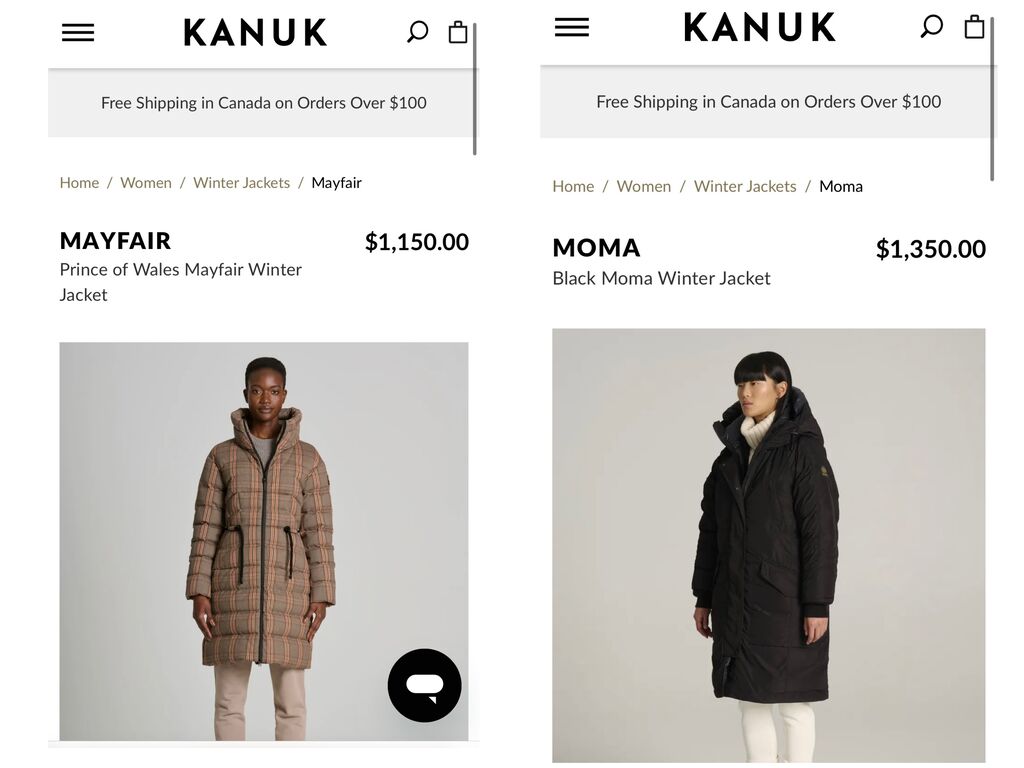Open hamburger menu on Moma page
Viewport: 1024px width, 768px height.
coord(571,27)
